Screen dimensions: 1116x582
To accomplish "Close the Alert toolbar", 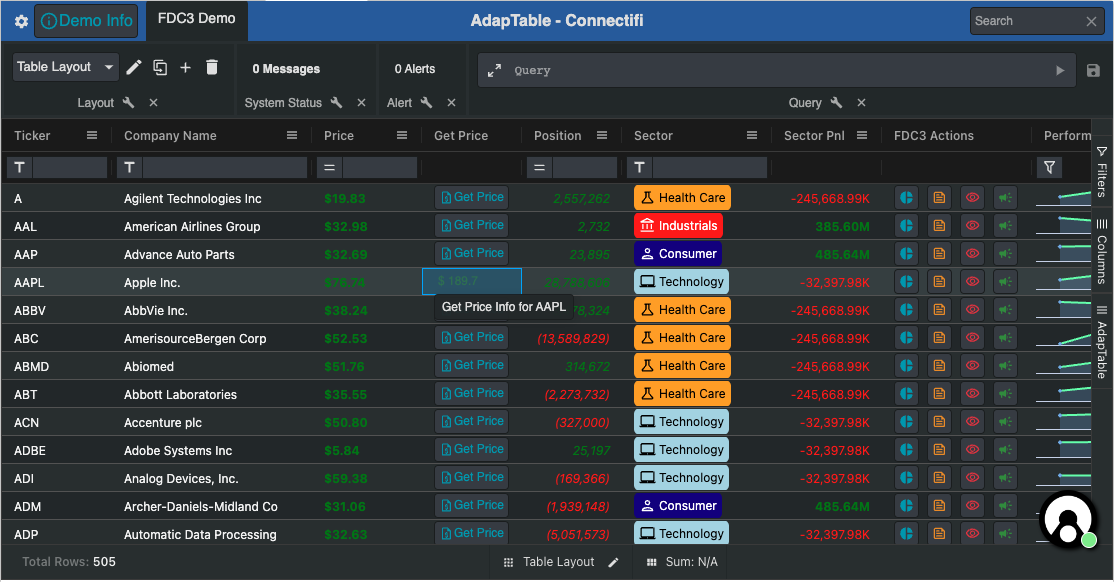I will pos(451,102).
